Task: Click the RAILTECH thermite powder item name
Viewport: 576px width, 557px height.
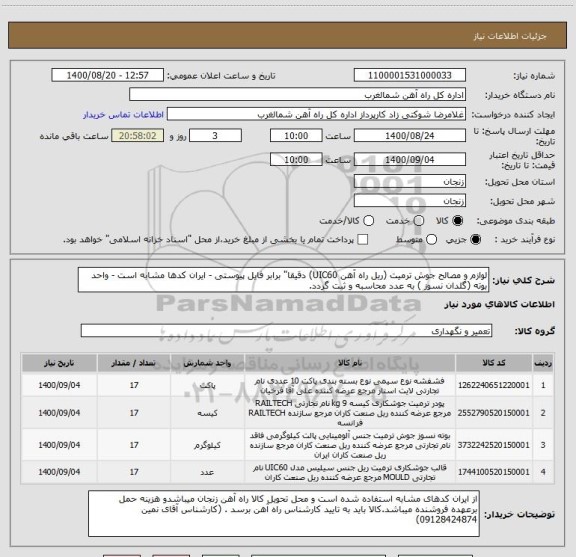Action: click(x=350, y=413)
